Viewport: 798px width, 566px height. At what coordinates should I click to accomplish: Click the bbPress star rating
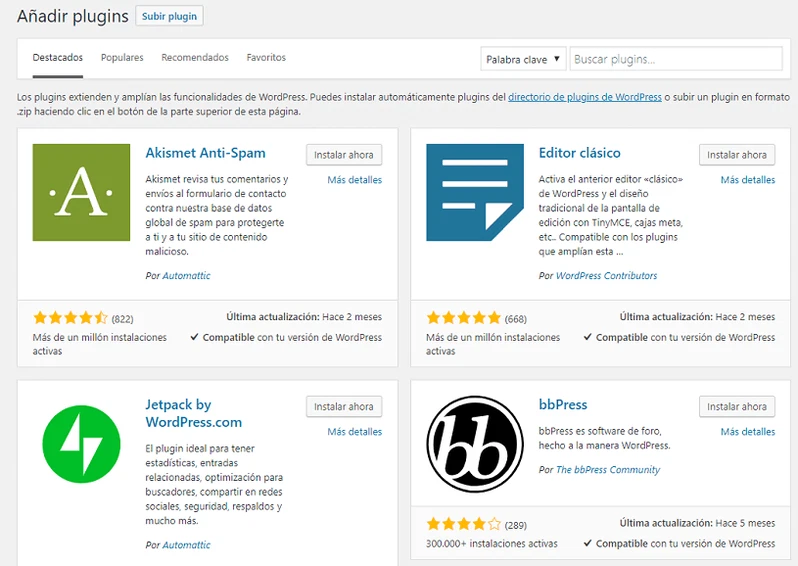point(464,524)
